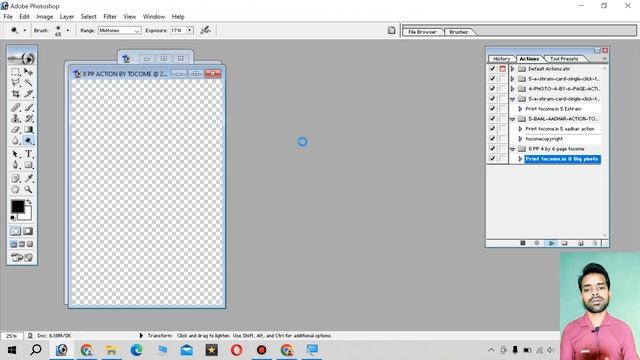
Task: Collapse the 8 PP 4 by 6 page set
Action: point(513,149)
